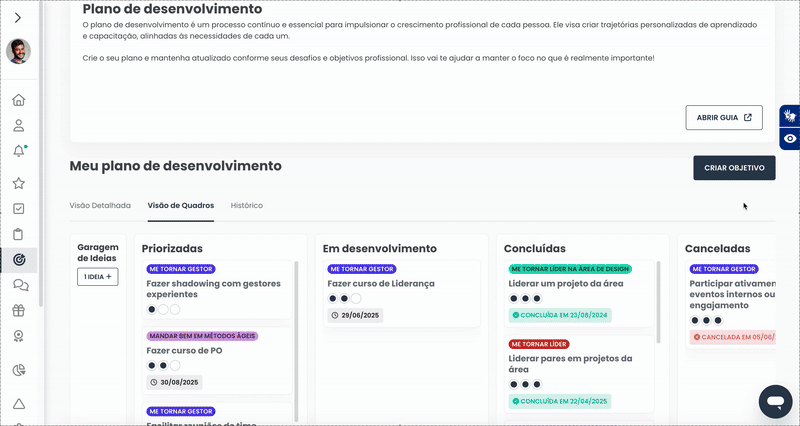Click CONCLUÍDA EM 23/08/2024 badge

pos(560,315)
